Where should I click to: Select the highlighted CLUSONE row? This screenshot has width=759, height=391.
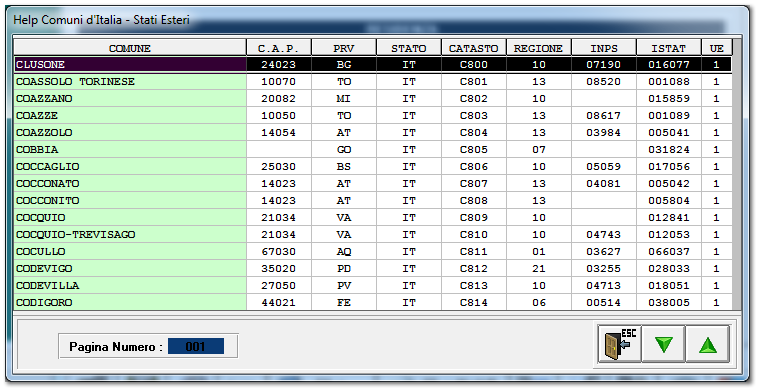pyautogui.click(x=373, y=64)
